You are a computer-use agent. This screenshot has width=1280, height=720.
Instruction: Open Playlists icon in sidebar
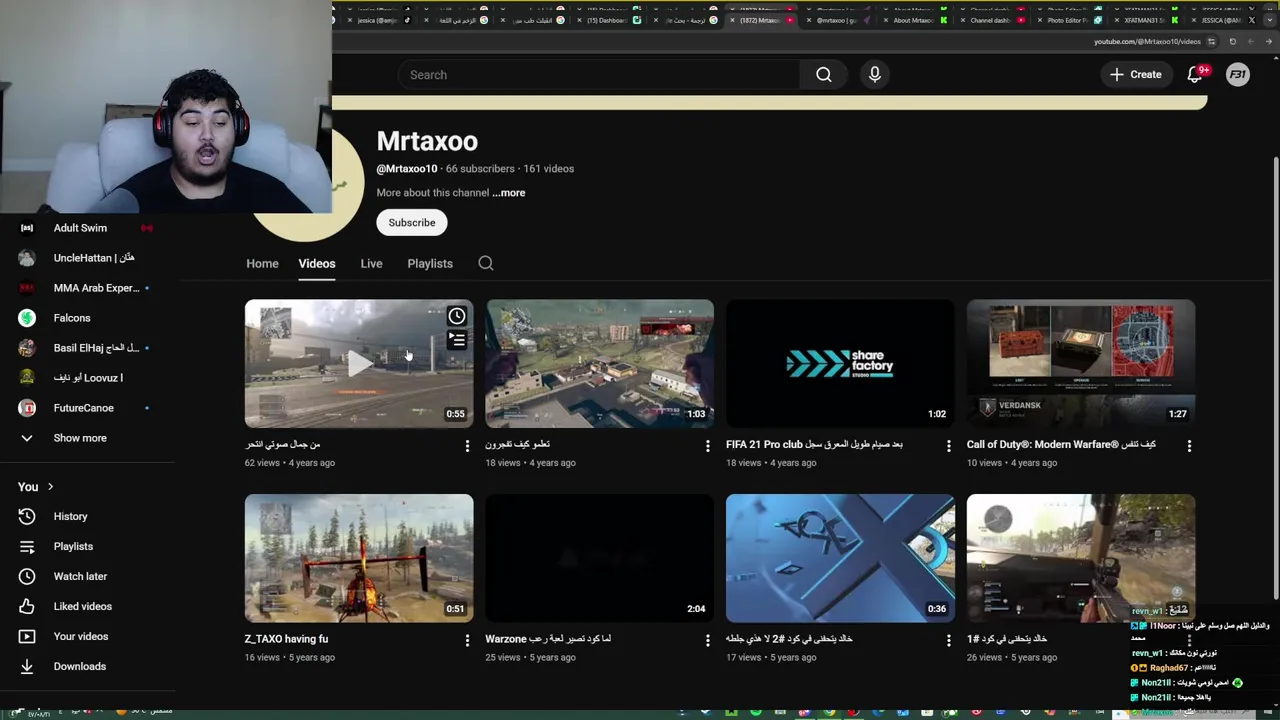point(27,547)
